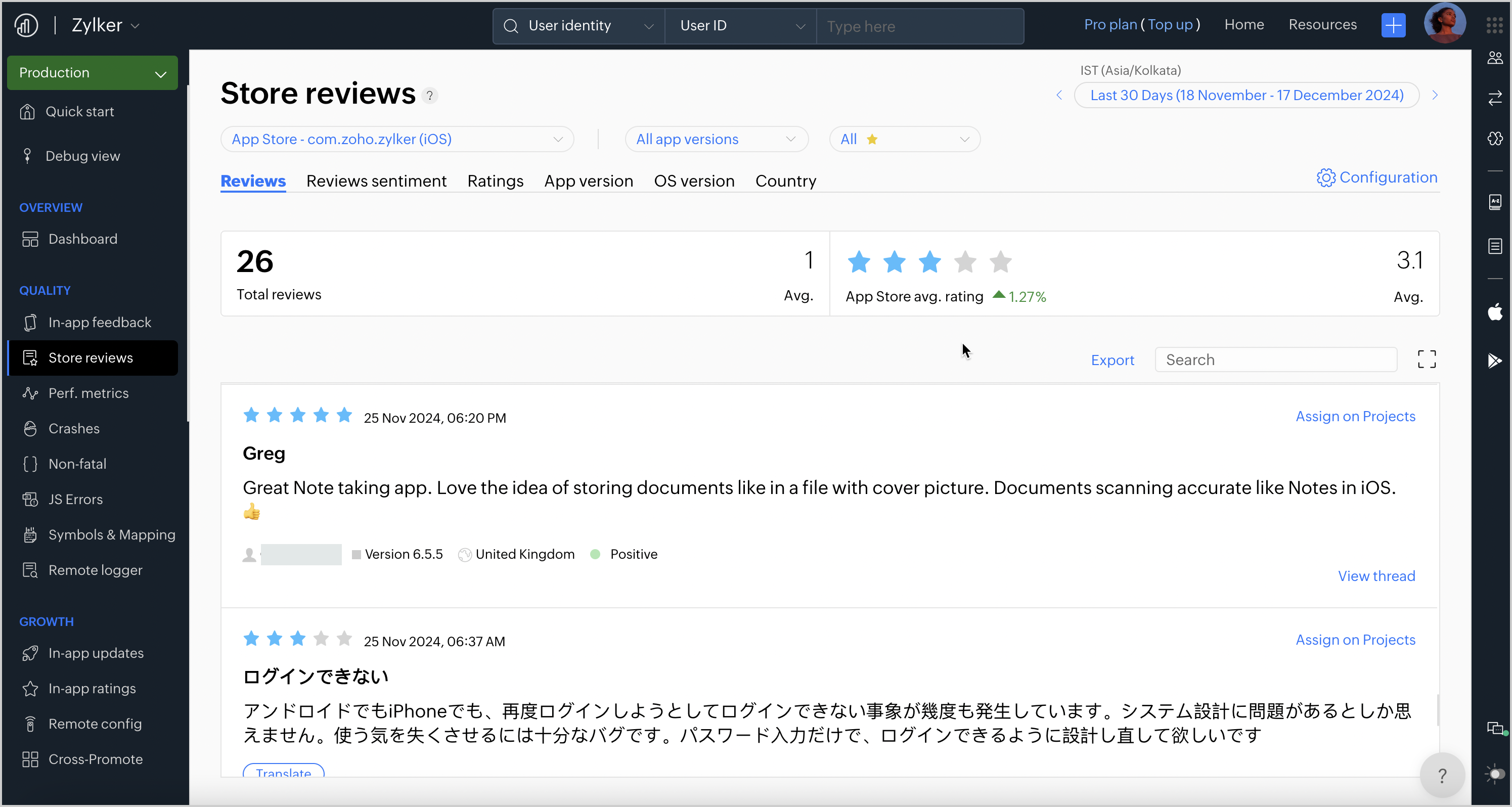The height and width of the screenshot is (807, 1512).
Task: Click the review list scrollbar
Action: [1438, 710]
